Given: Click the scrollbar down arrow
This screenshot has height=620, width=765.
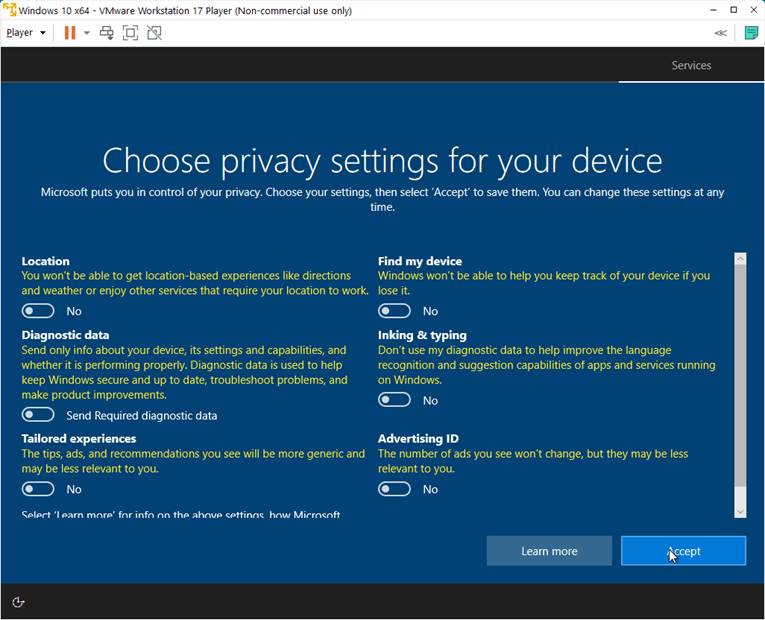Looking at the screenshot, I should point(740,511).
